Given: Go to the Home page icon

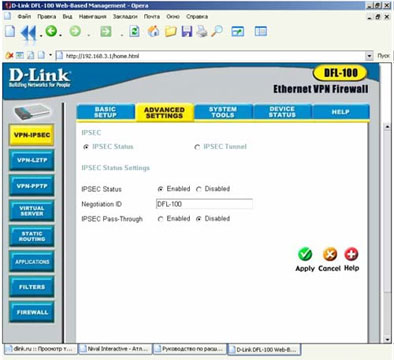Looking at the screenshot, I should coord(153,32).
